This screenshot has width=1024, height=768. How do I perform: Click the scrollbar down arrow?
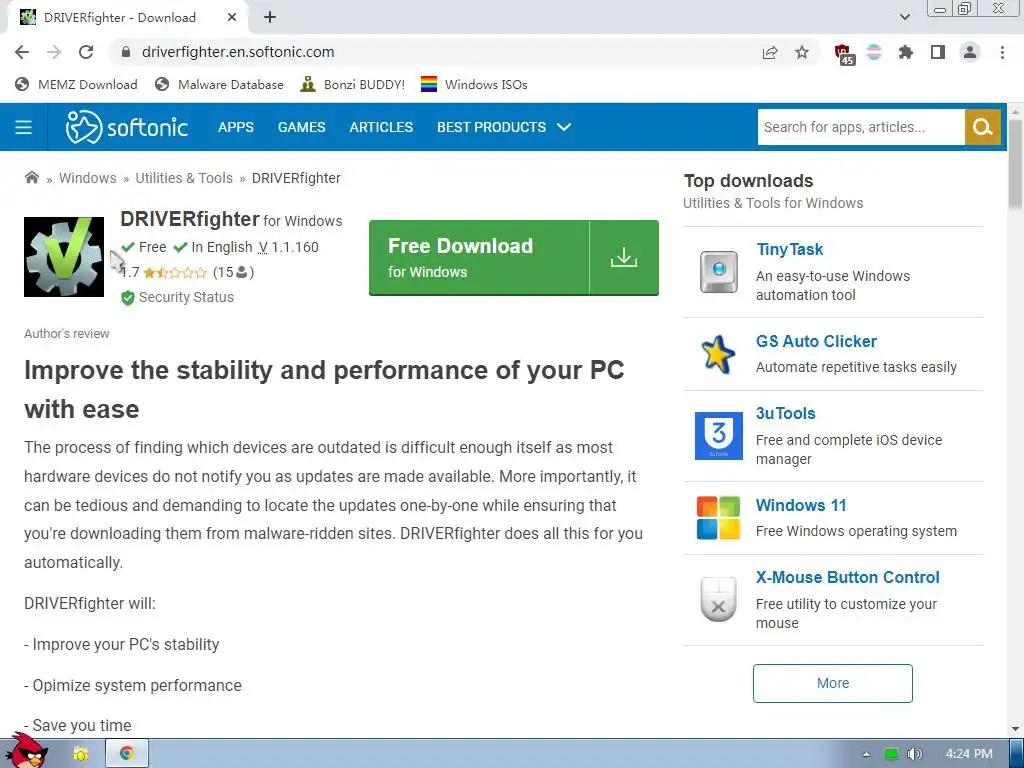pyautogui.click(x=1015, y=729)
